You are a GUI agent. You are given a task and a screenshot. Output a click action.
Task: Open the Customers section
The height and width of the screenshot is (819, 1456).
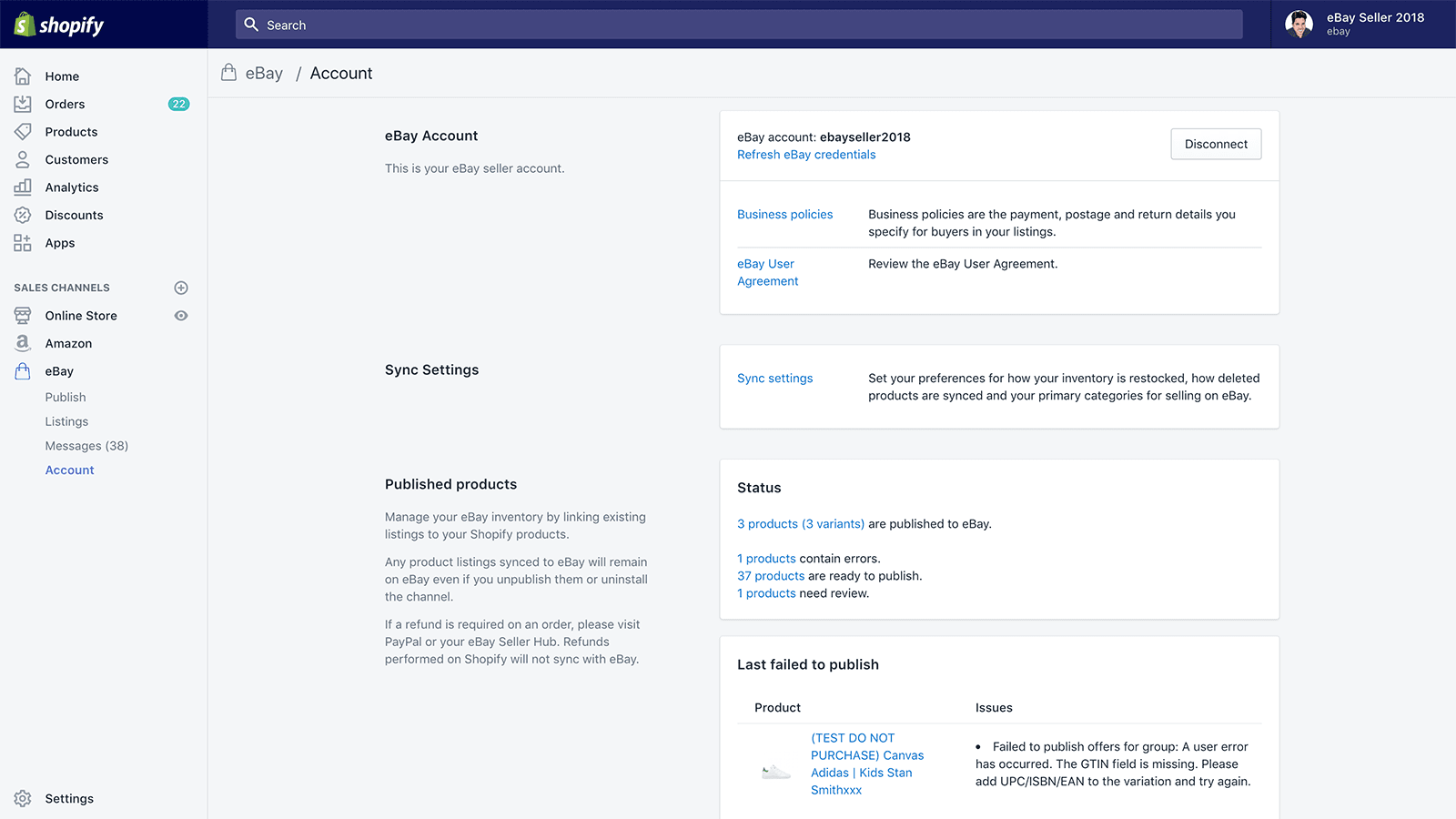click(x=76, y=159)
